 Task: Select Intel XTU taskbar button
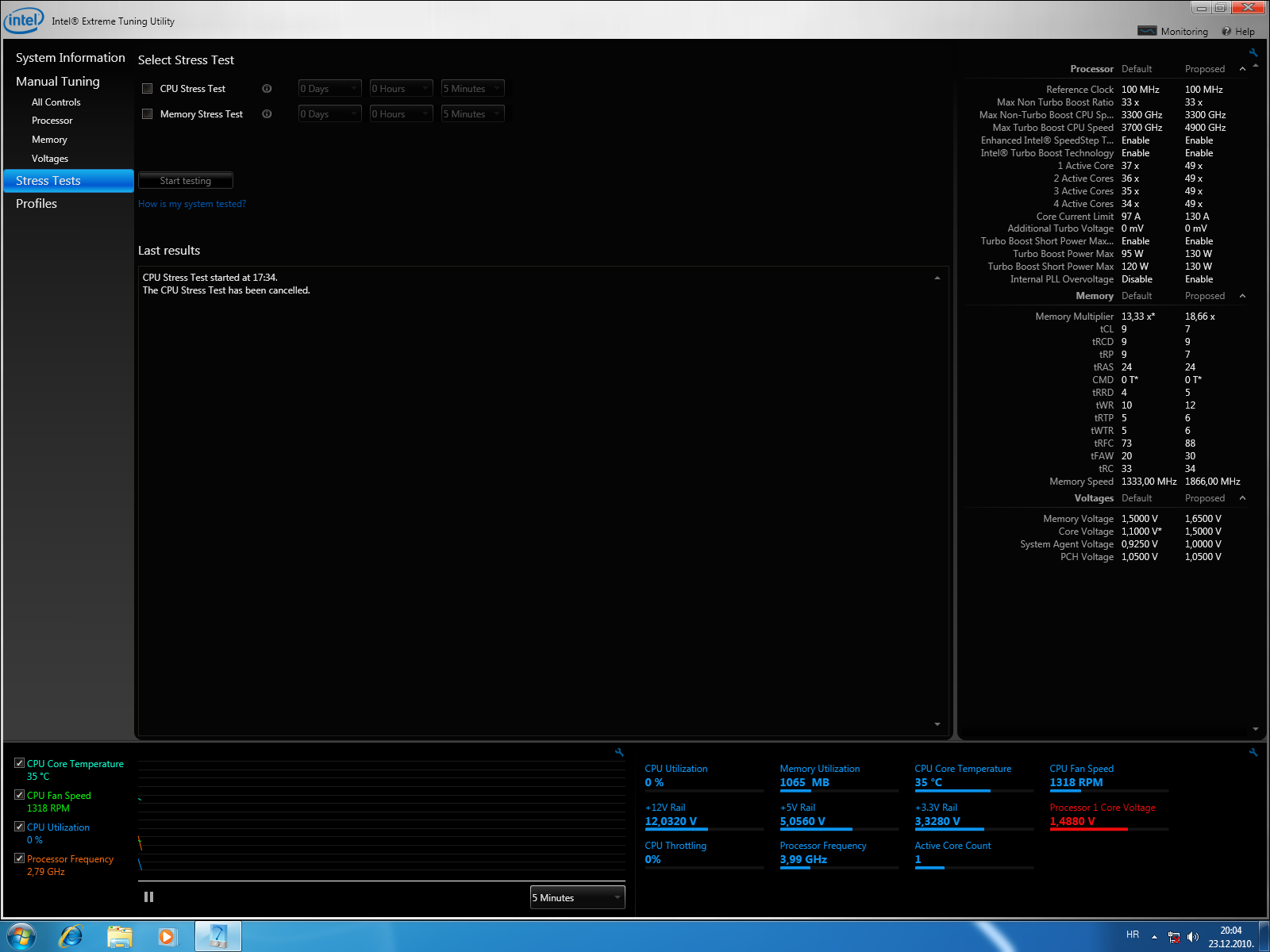[217, 936]
